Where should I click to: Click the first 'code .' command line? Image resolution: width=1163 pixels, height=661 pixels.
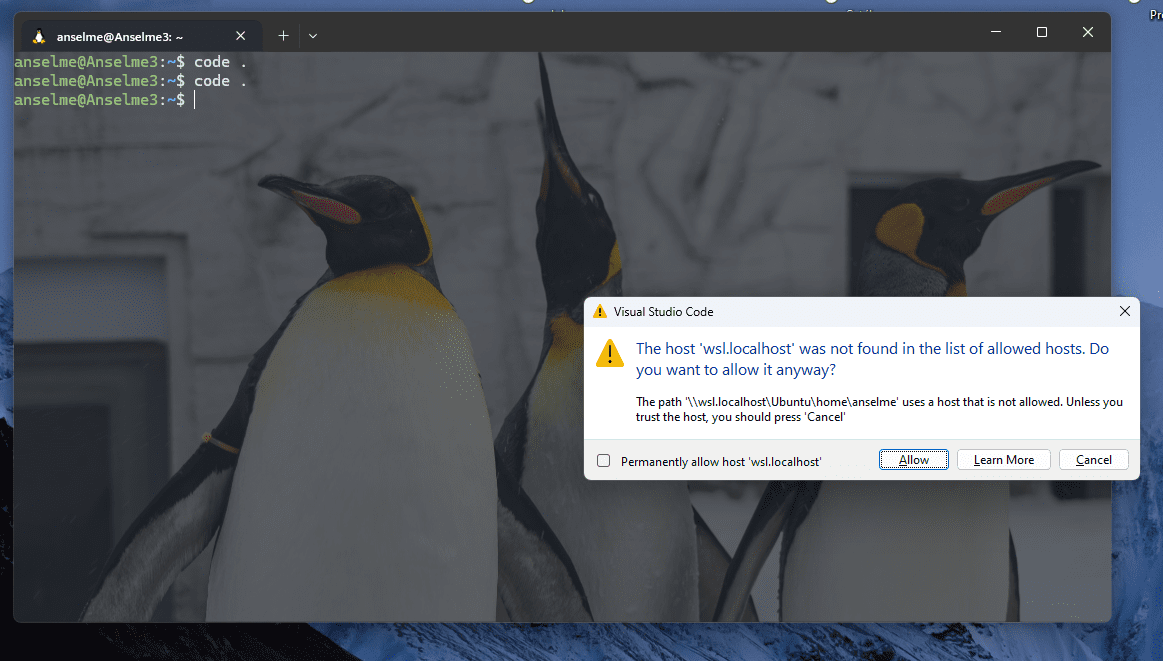pos(131,62)
